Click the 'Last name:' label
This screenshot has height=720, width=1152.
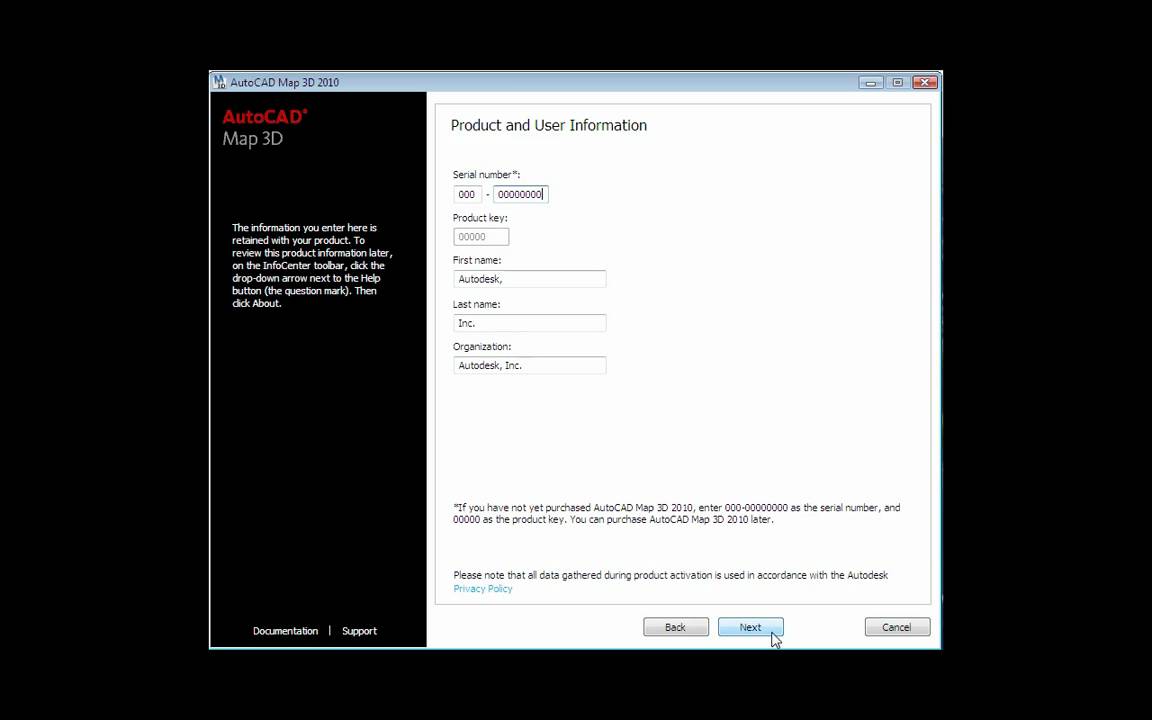point(476,304)
